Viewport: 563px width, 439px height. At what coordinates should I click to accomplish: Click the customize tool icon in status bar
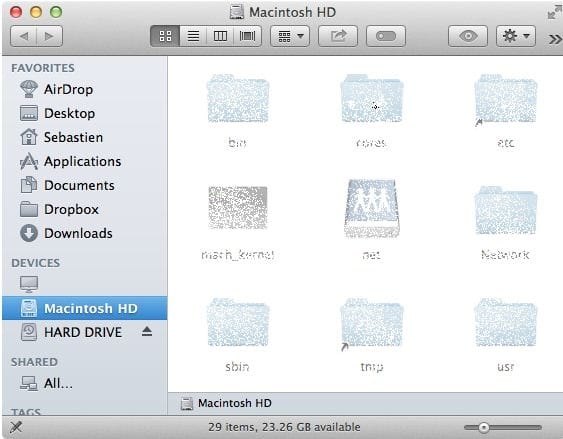(16, 427)
